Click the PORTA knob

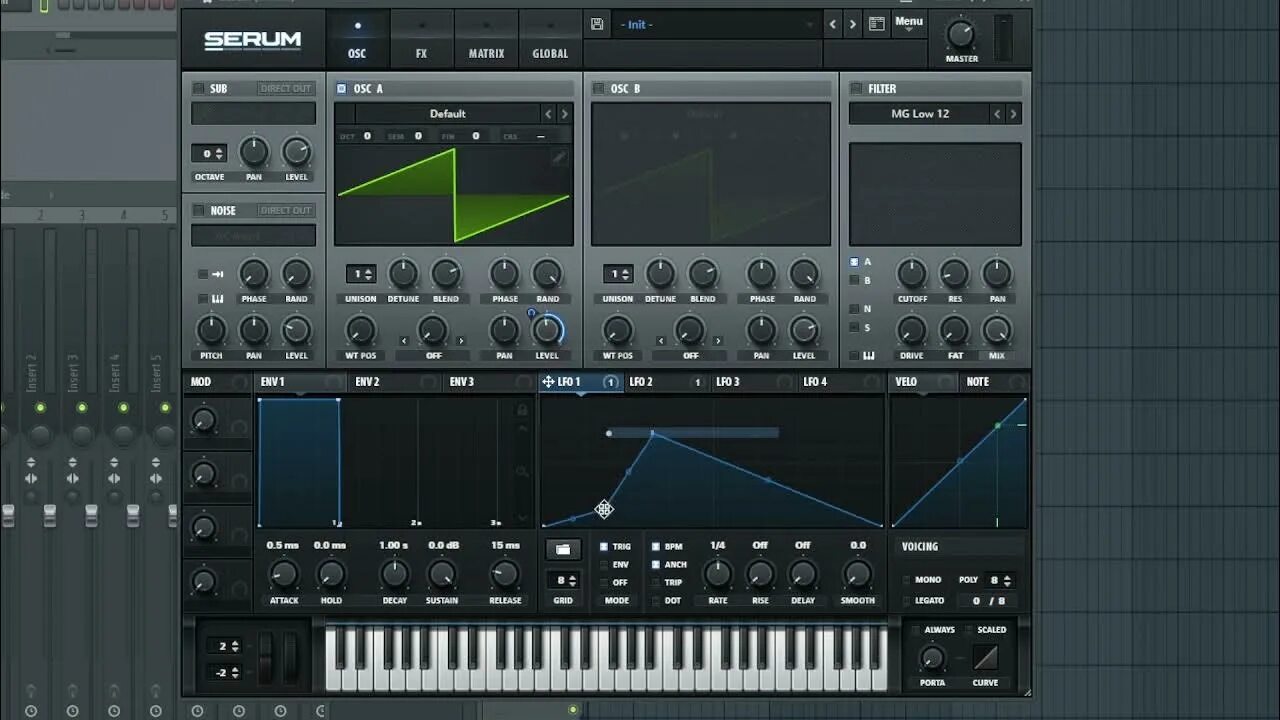pyautogui.click(x=932, y=658)
